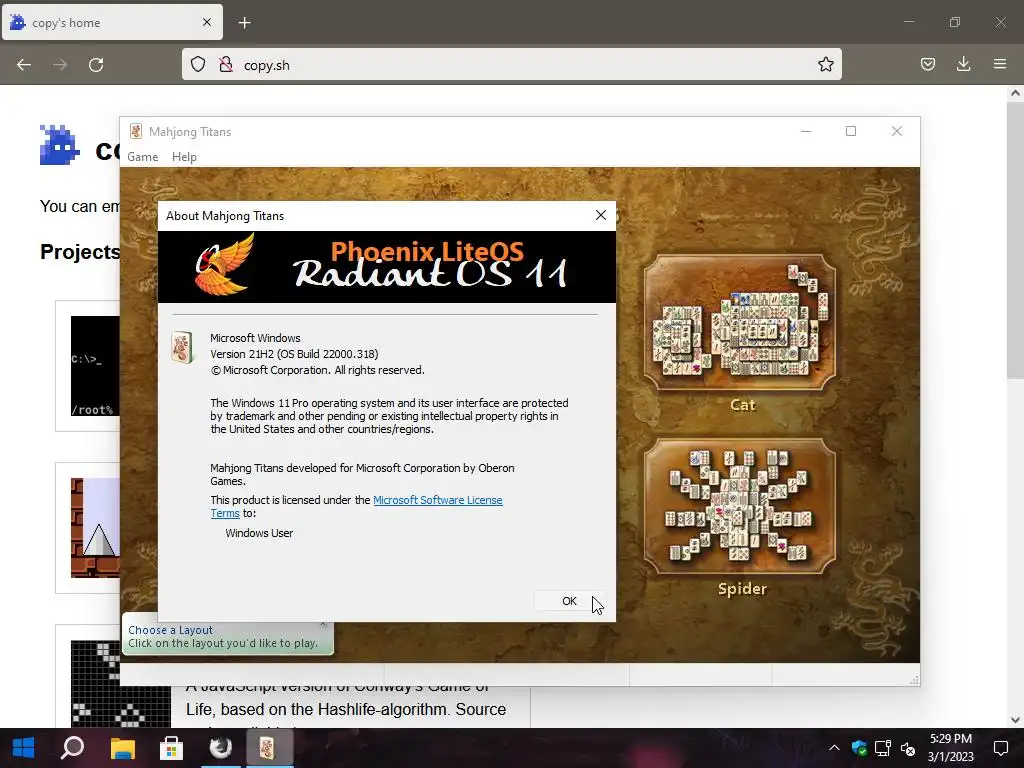The width and height of the screenshot is (1024, 768).
Task: Click the copy.sh blue pixel mascot logo
Action: point(59,145)
